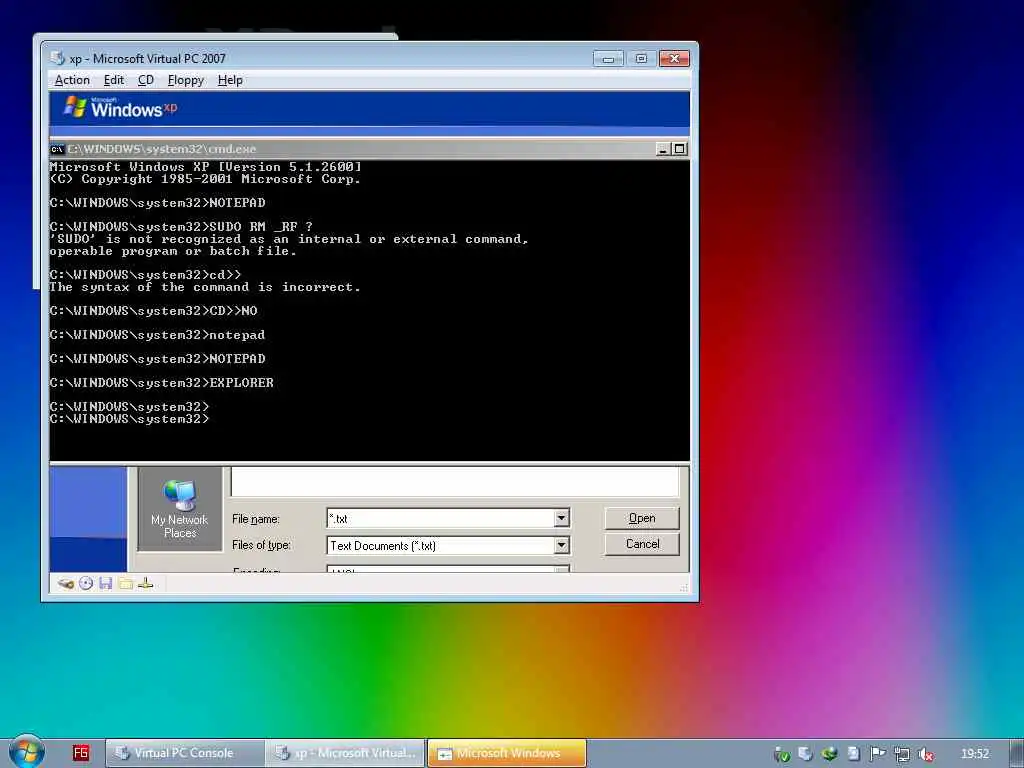
Task: Click the floppy disk status icon
Action: click(x=106, y=583)
